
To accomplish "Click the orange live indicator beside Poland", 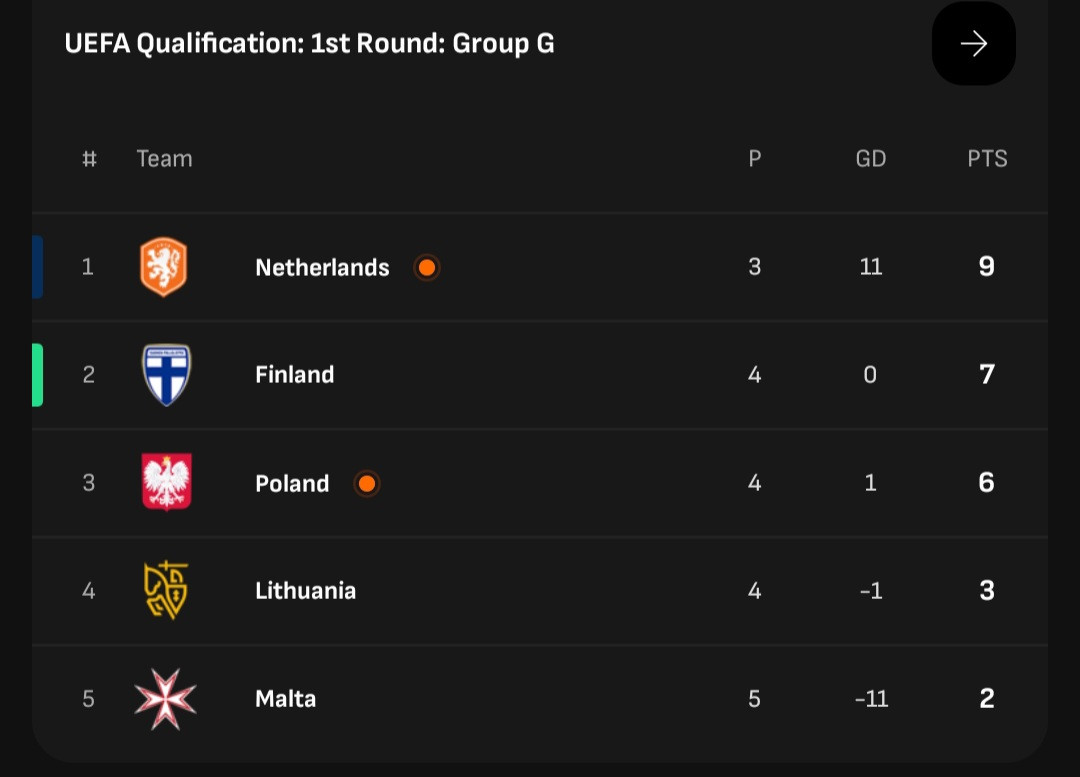I will tap(367, 484).
